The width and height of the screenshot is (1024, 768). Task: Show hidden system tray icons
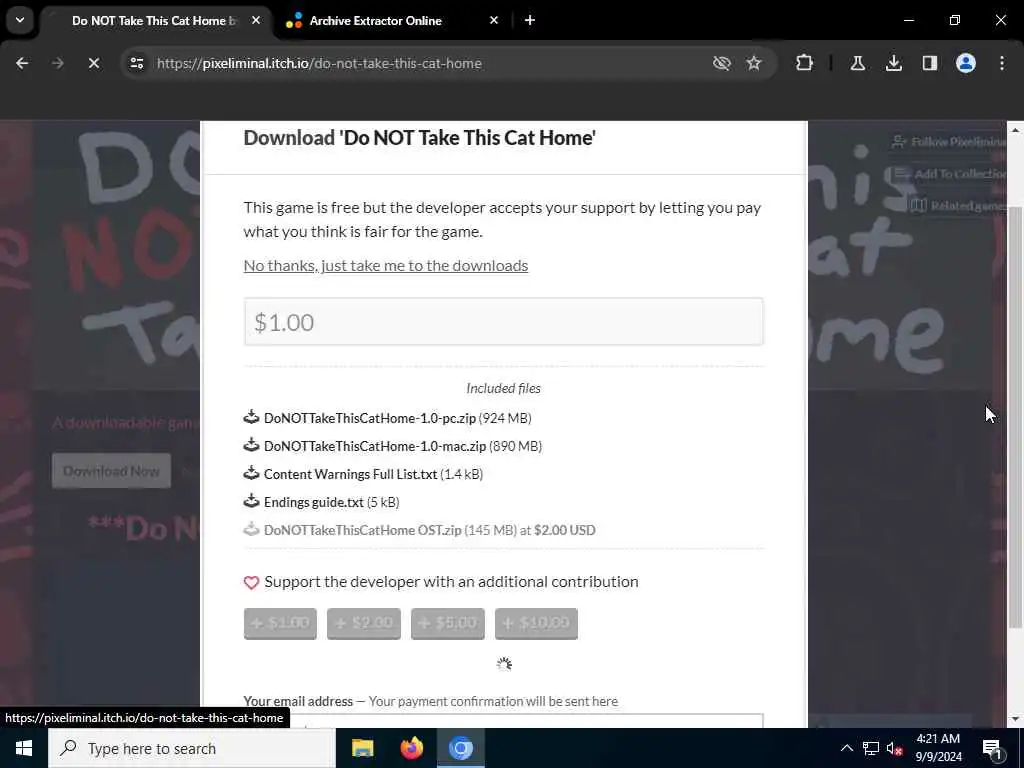[x=846, y=748]
